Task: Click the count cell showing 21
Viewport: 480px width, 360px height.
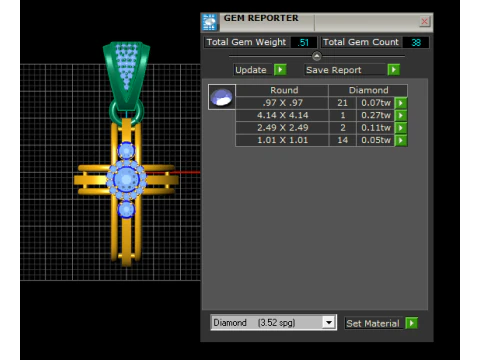Action: [343, 103]
